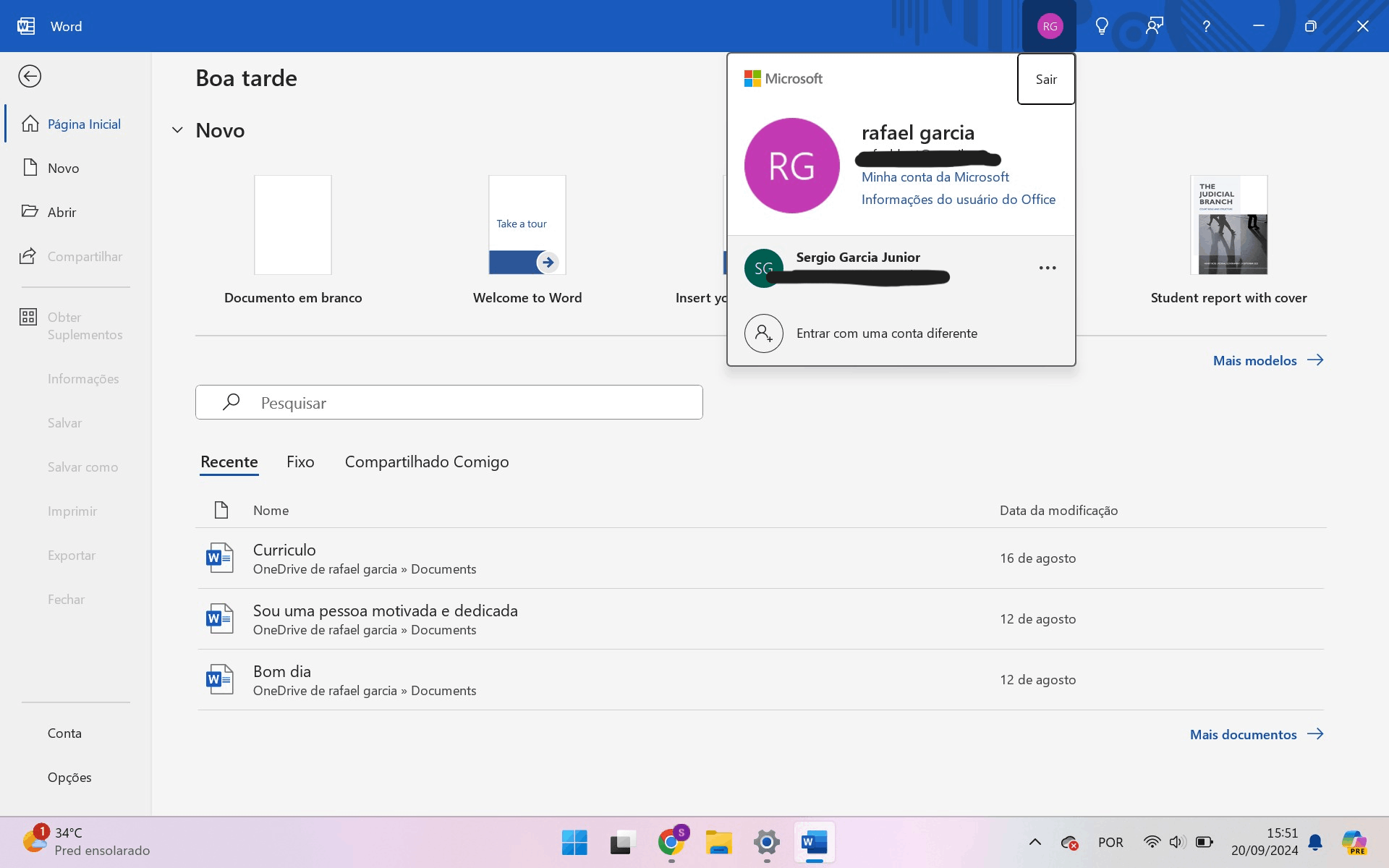
Task: Click the Pesquisar search field
Action: pos(449,402)
